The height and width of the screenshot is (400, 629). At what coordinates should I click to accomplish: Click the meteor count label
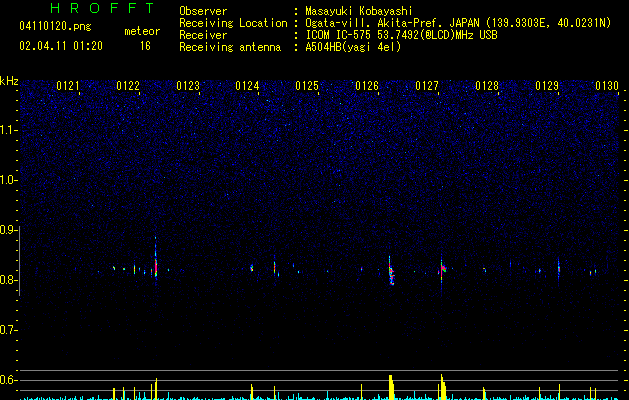click(x=142, y=31)
